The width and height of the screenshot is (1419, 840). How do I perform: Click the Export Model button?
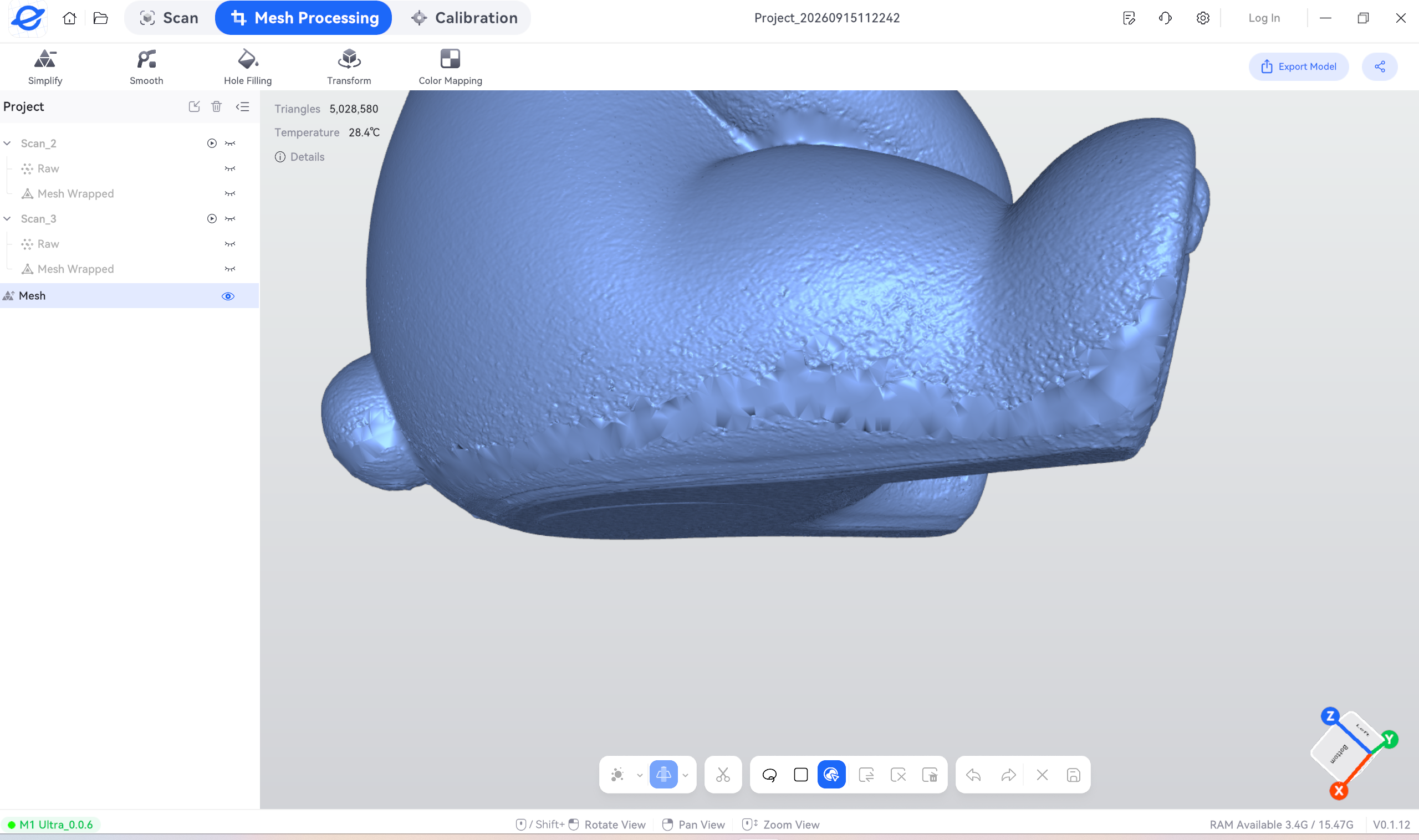point(1298,67)
